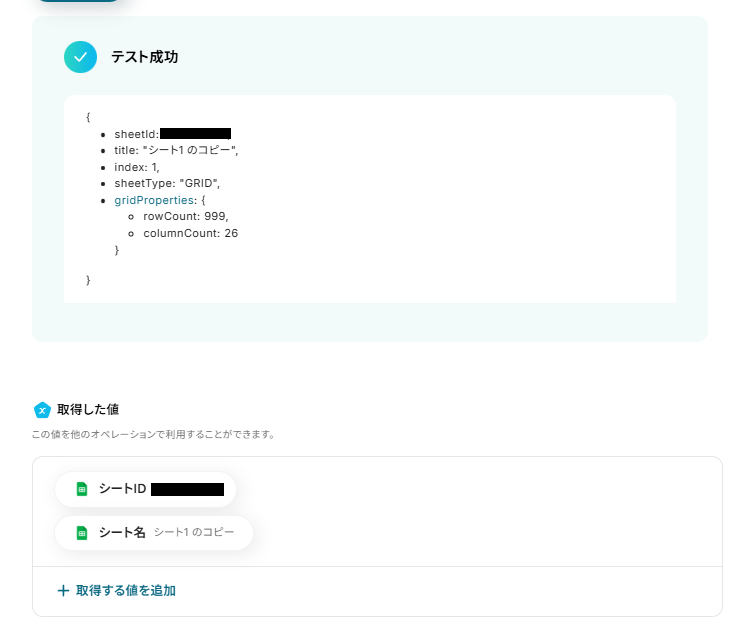Select the シート名 value chip
The width and height of the screenshot is (748, 638).
coord(154,533)
